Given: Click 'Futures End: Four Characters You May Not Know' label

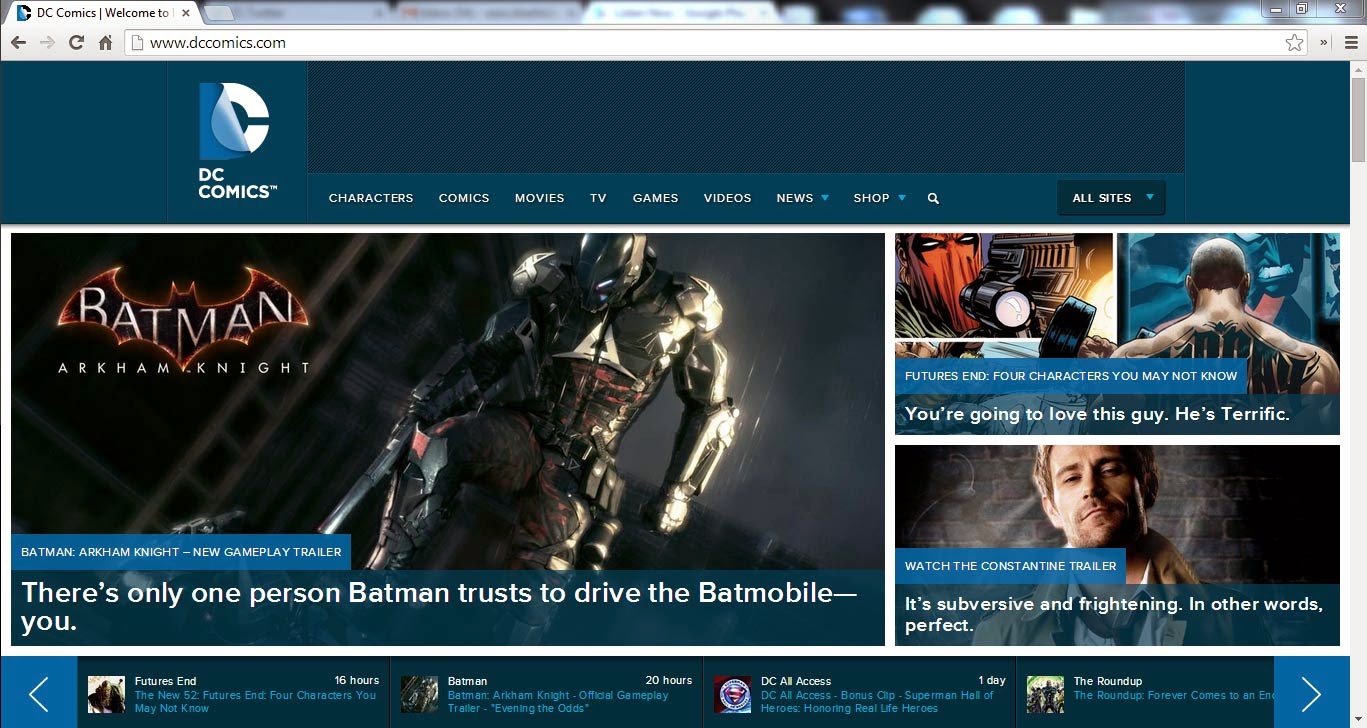Looking at the screenshot, I should tap(1071, 376).
